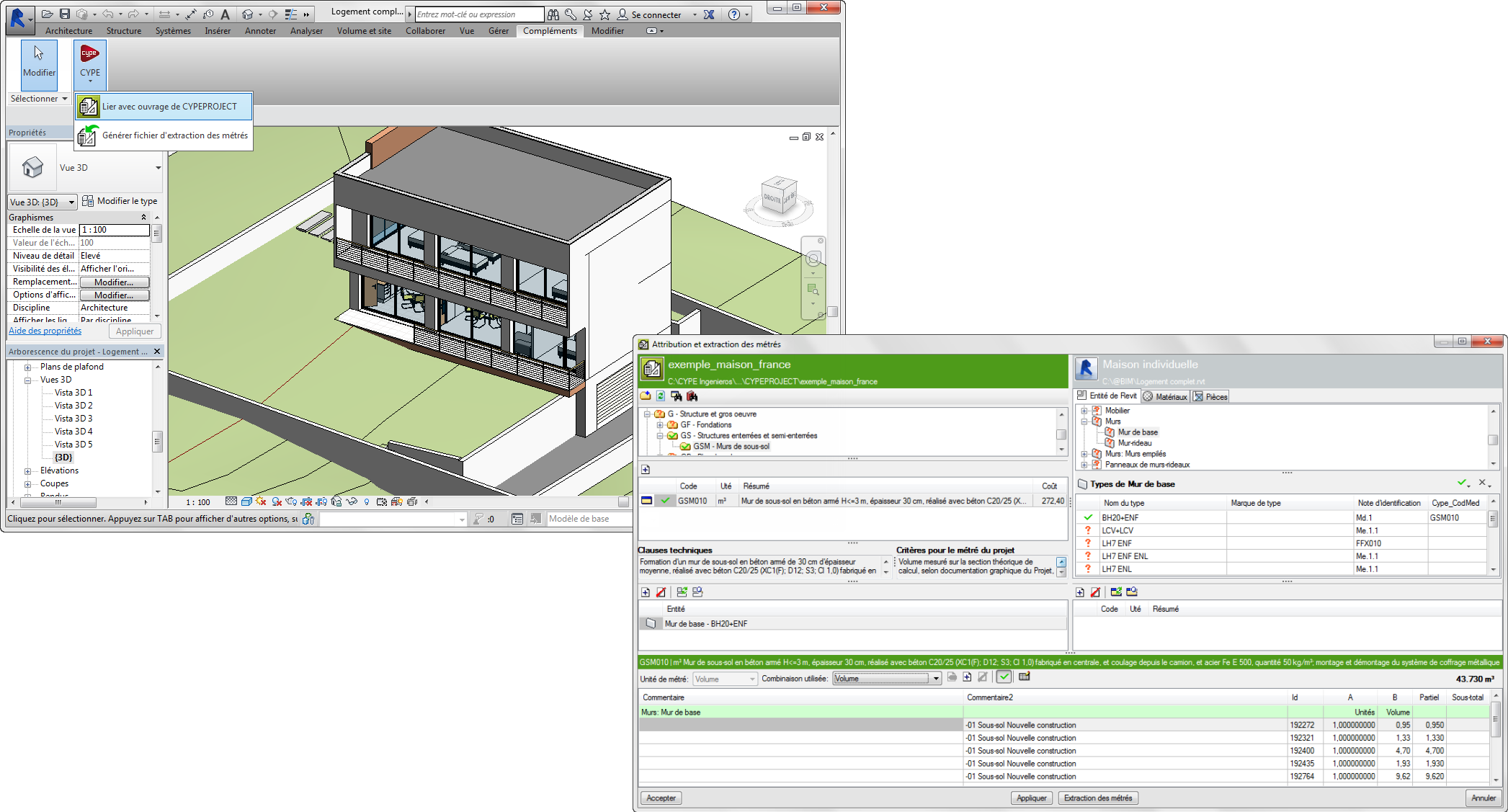Screen dimensions: 1508x812
Task: Toggle the question mark status for LCV+LCV row
Action: [1088, 530]
